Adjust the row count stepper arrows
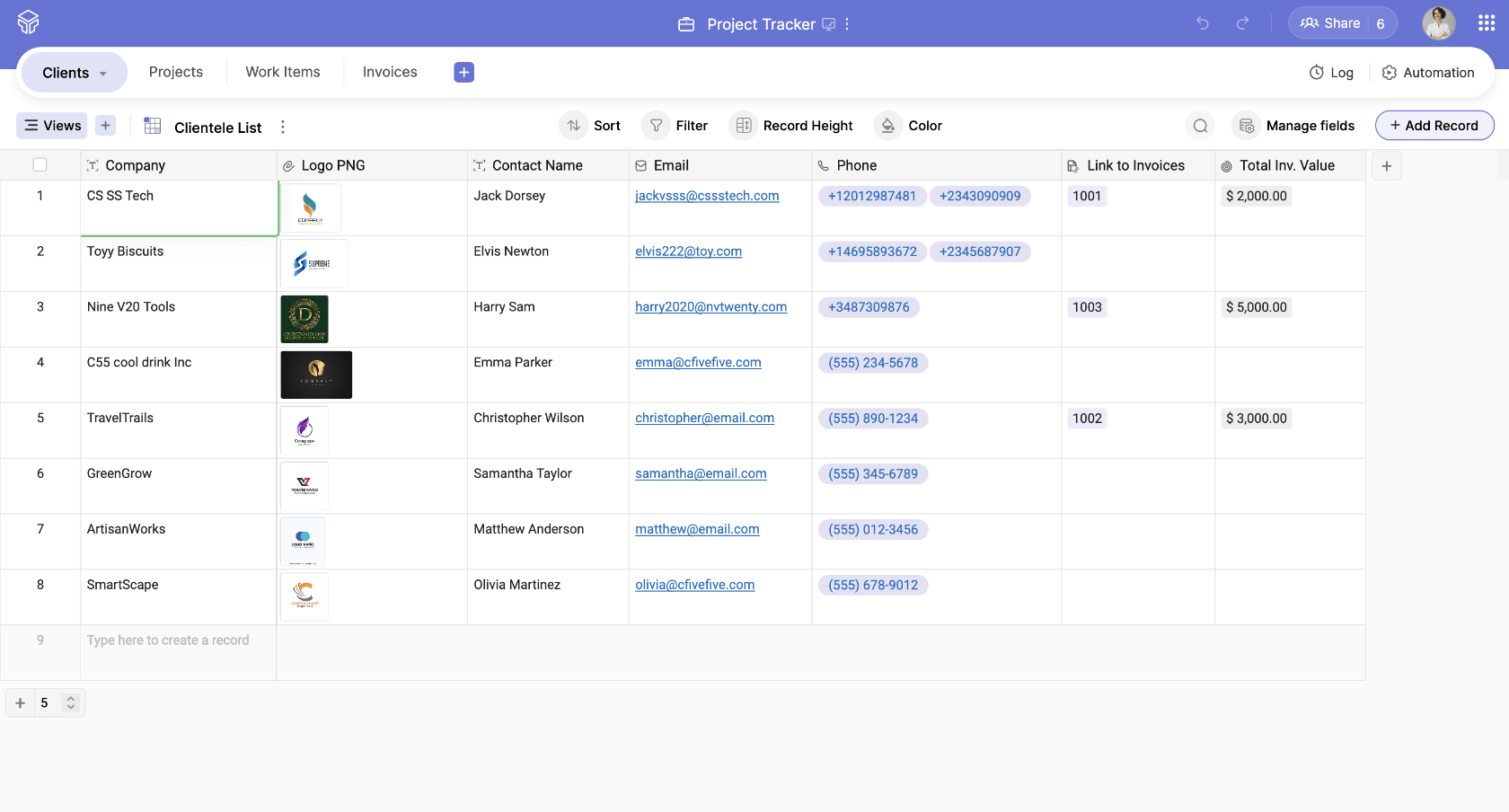This screenshot has width=1509, height=812. point(71,703)
